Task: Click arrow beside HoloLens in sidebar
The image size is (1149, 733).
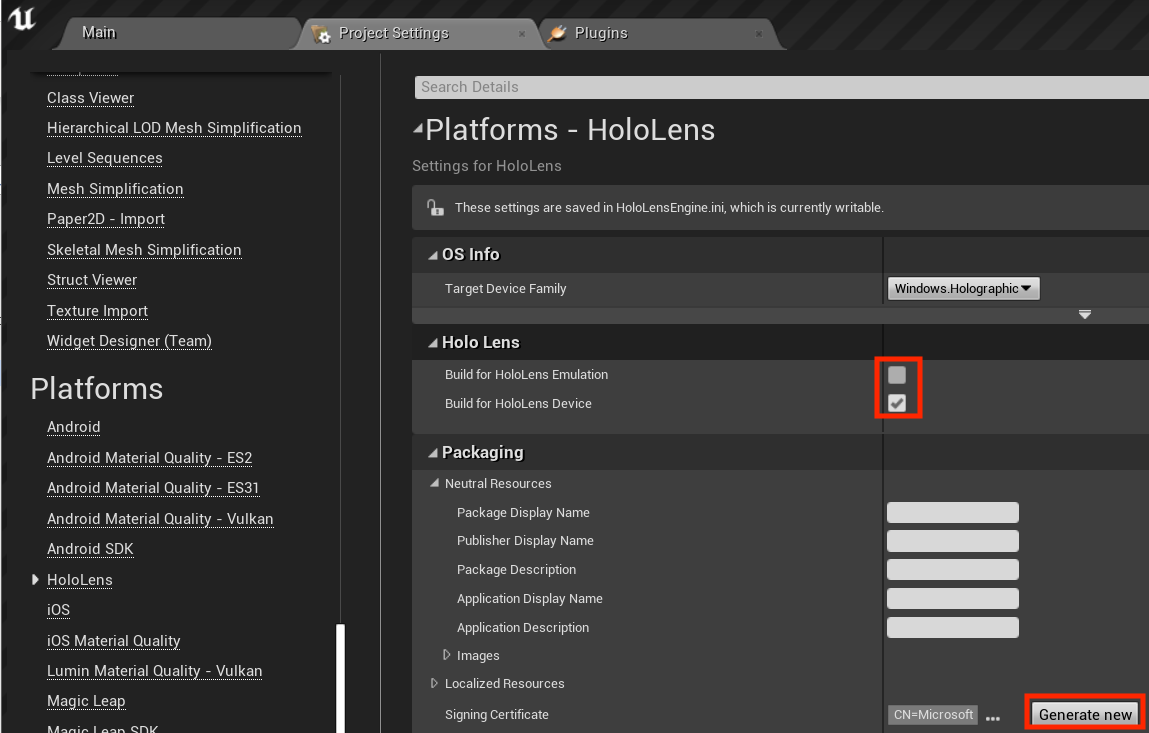Action: pyautogui.click(x=35, y=580)
